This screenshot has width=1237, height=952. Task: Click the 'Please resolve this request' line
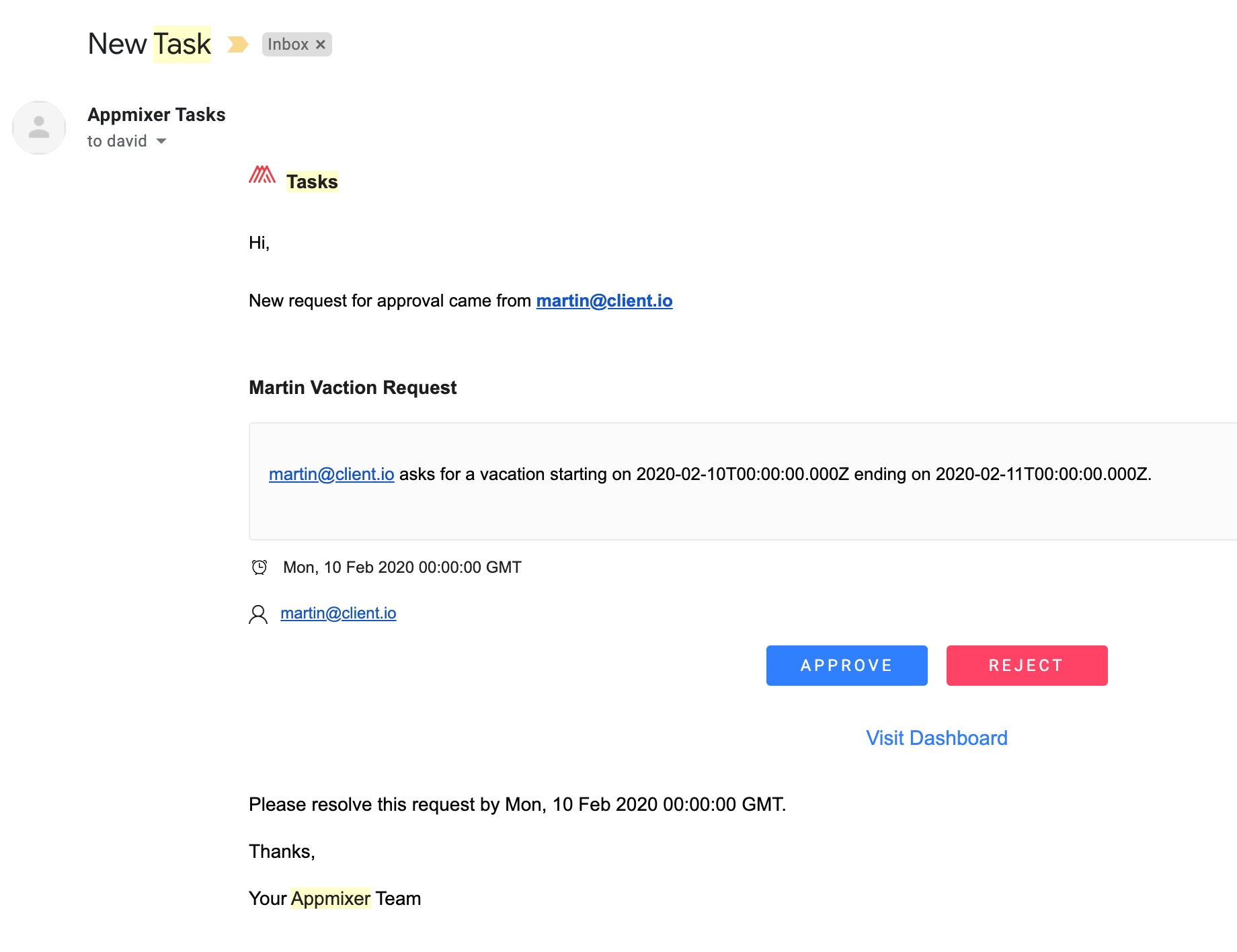(x=517, y=804)
